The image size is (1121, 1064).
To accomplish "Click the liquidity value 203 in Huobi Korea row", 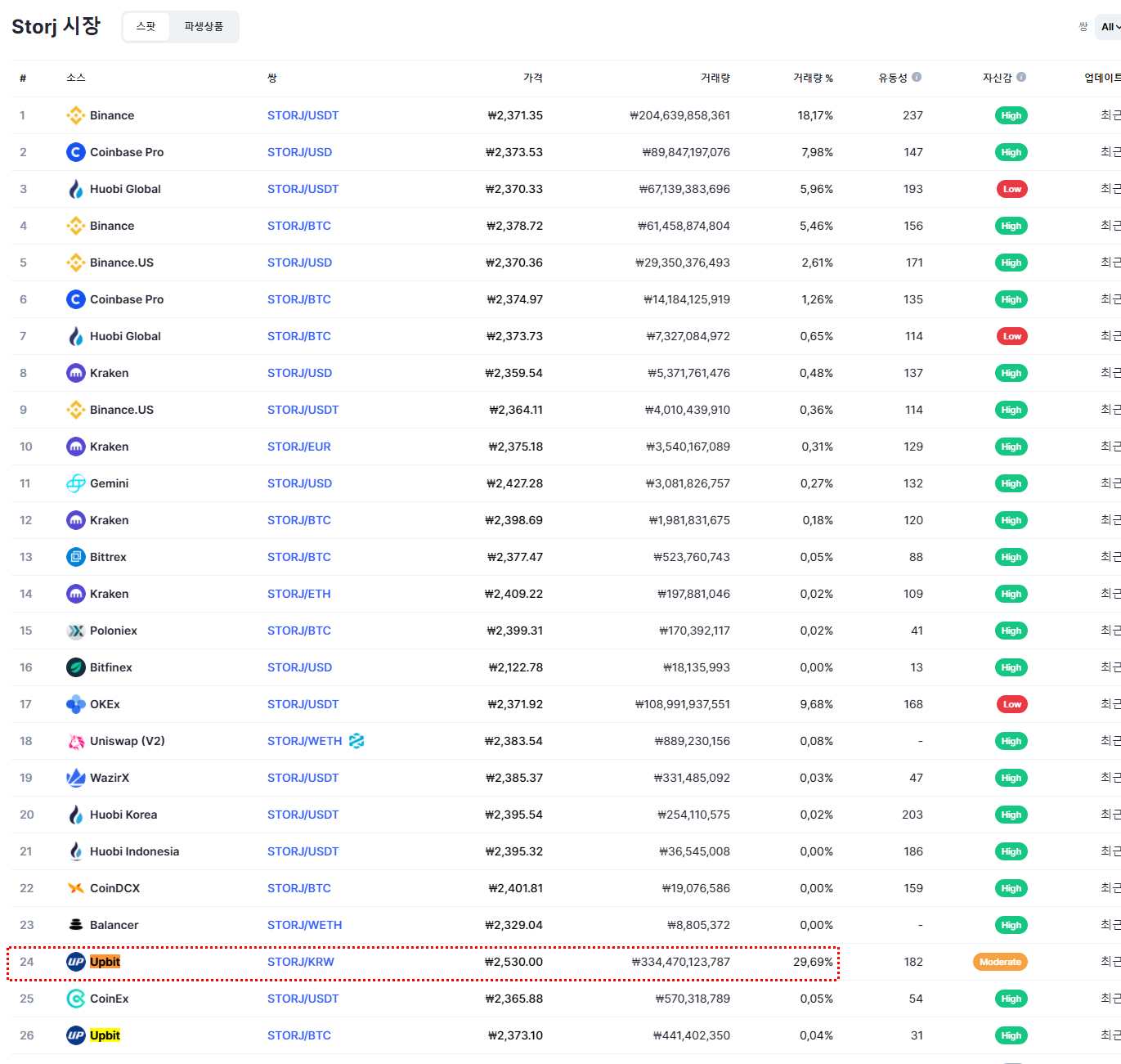I will (912, 815).
